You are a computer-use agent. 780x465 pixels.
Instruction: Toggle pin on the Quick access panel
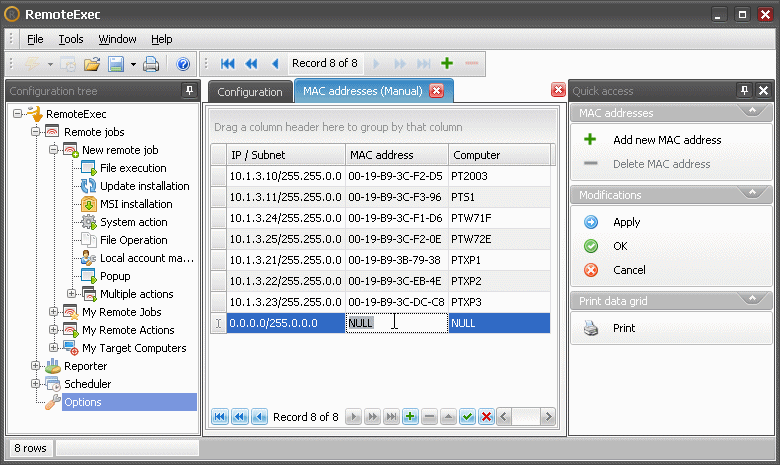point(744,91)
